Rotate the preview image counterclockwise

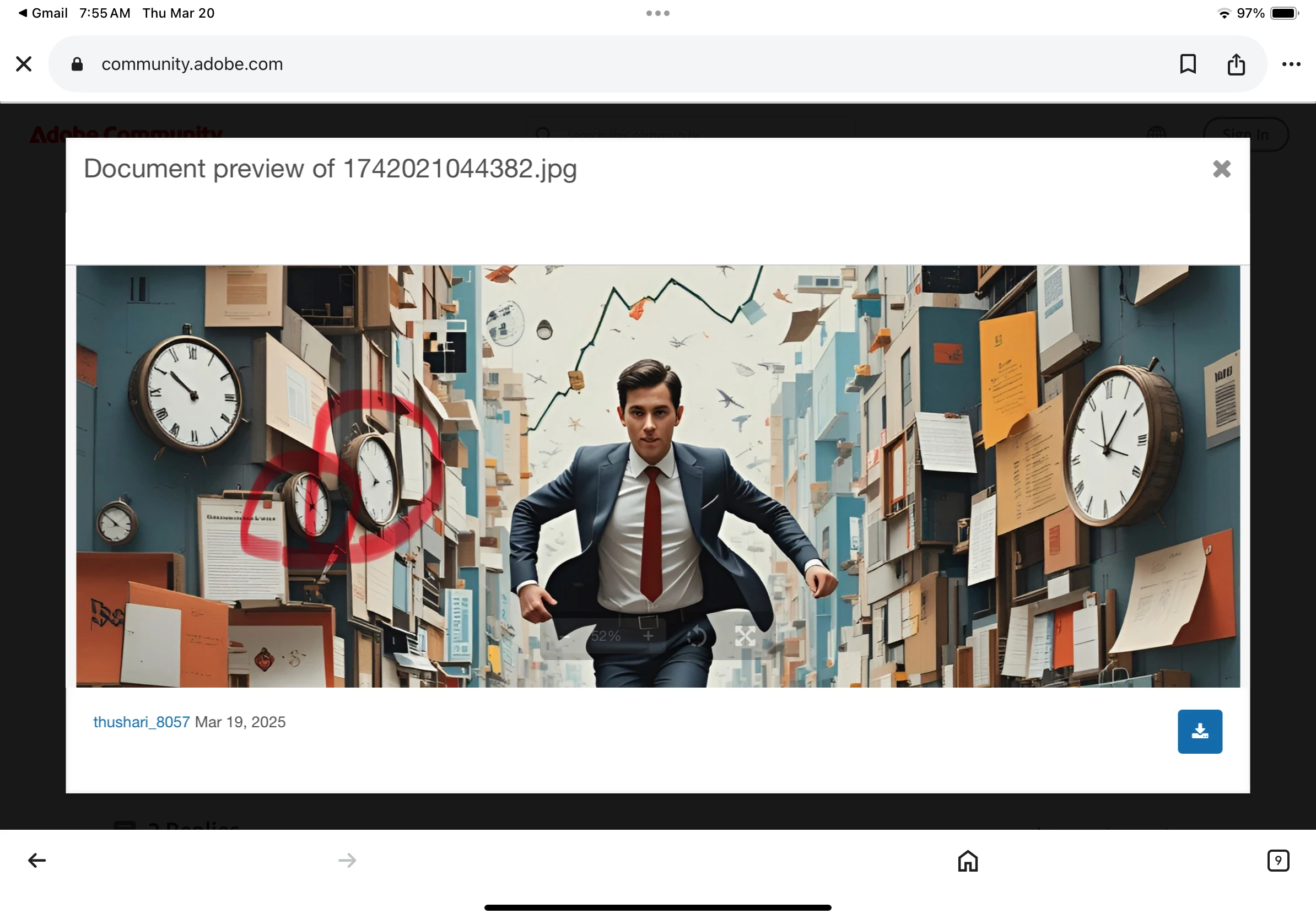pos(697,636)
